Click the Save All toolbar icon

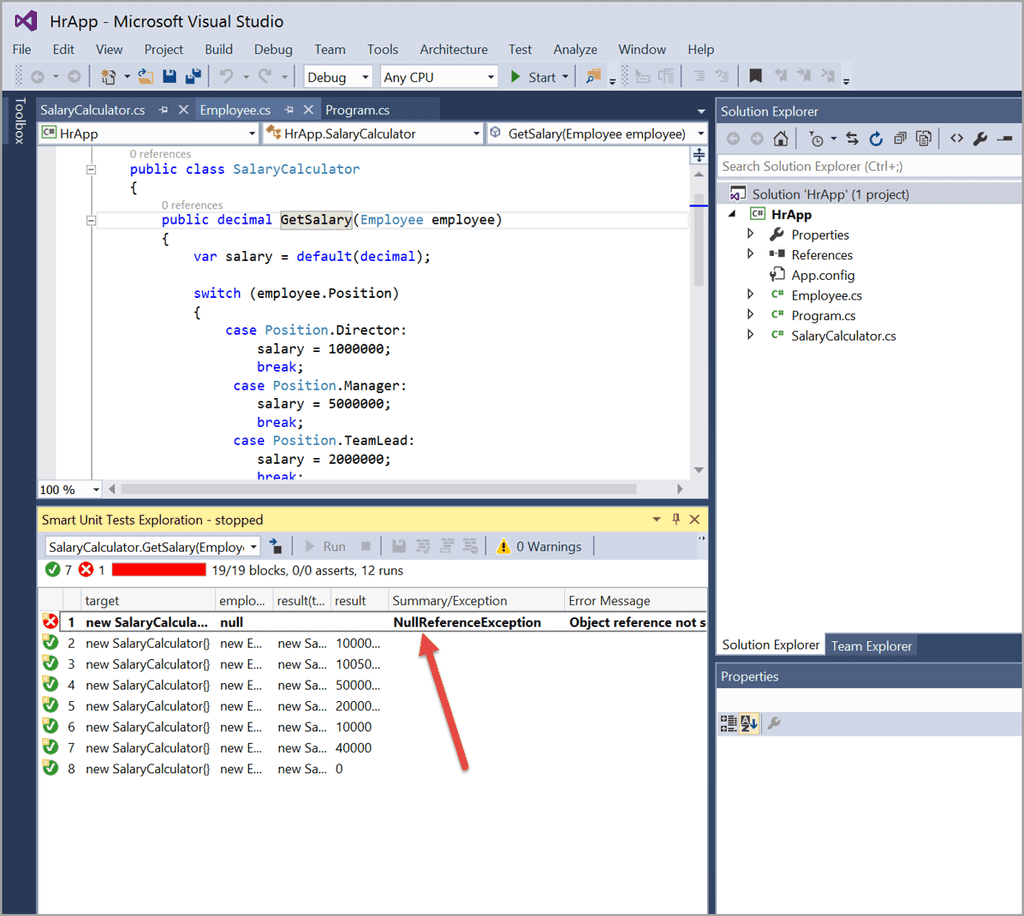pyautogui.click(x=193, y=77)
